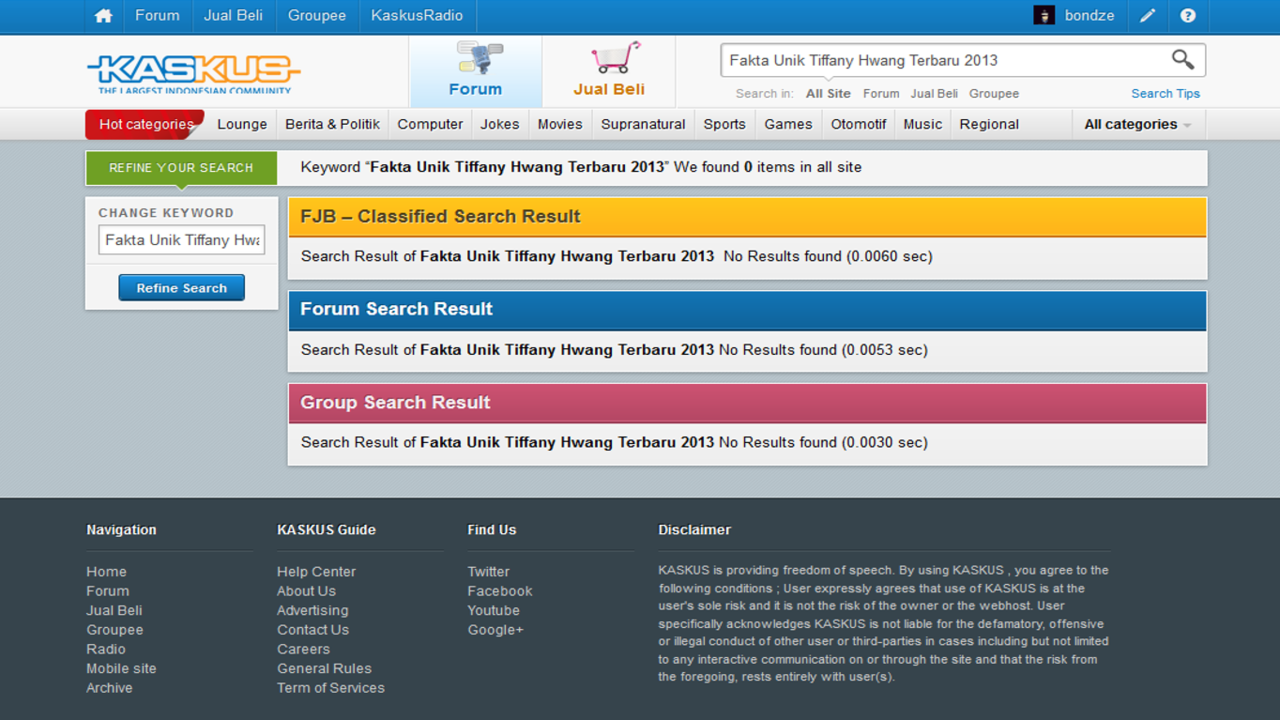Go to home via house icon
Image resolution: width=1280 pixels, height=720 pixels.
pyautogui.click(x=103, y=16)
